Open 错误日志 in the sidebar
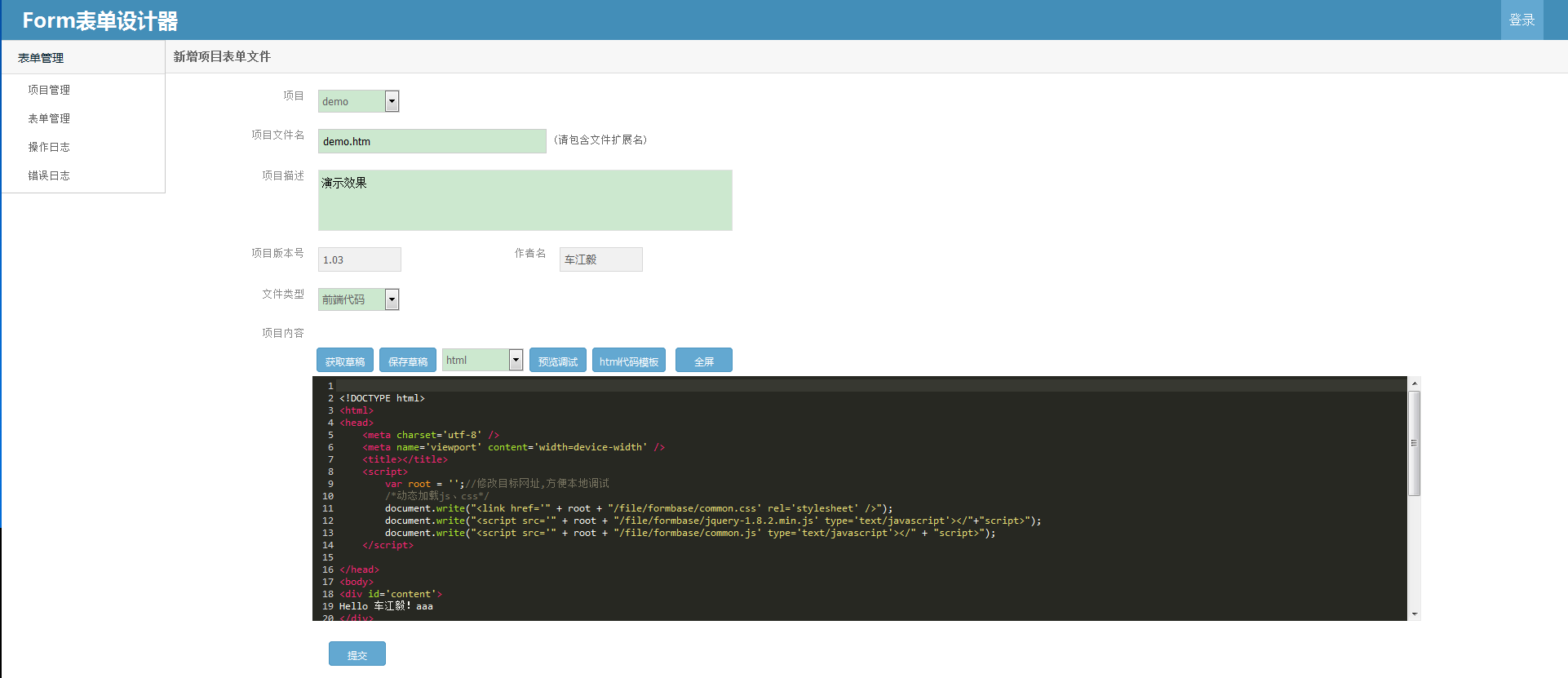 pyautogui.click(x=49, y=175)
